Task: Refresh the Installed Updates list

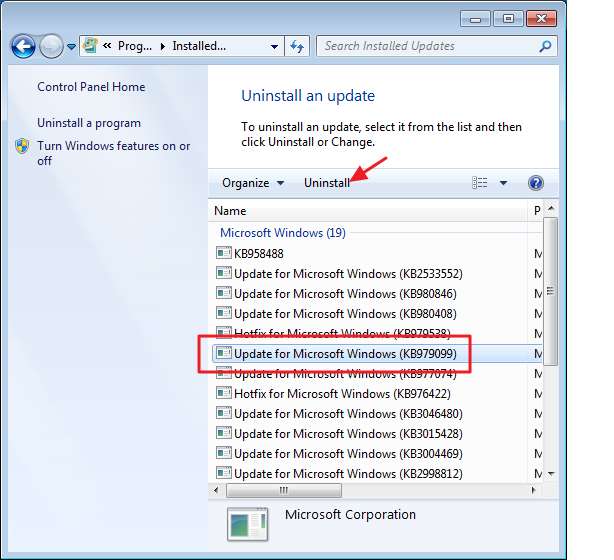Action: tap(297, 46)
